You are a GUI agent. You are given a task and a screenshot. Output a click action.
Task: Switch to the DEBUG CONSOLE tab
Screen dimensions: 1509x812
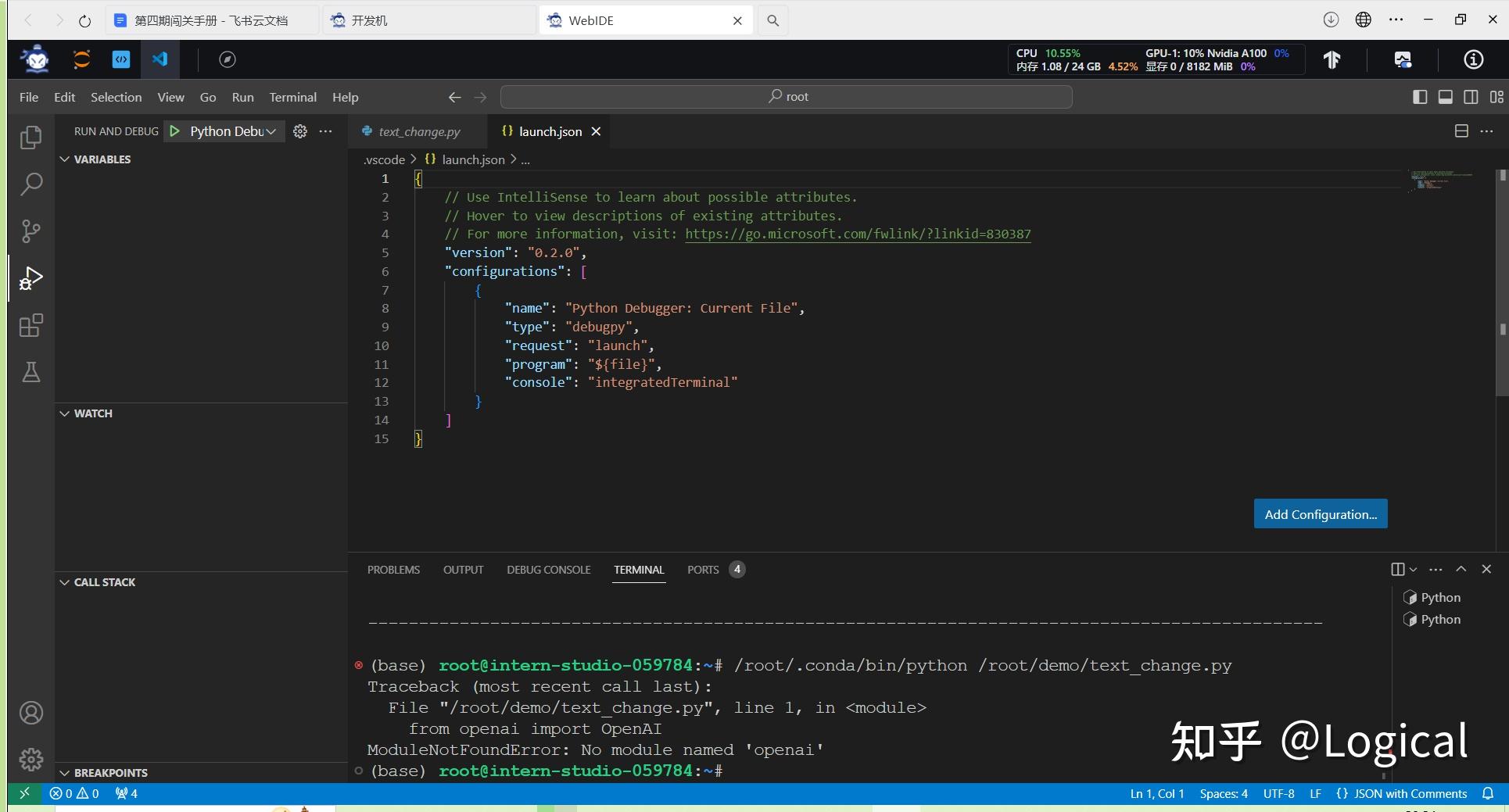pyautogui.click(x=548, y=570)
